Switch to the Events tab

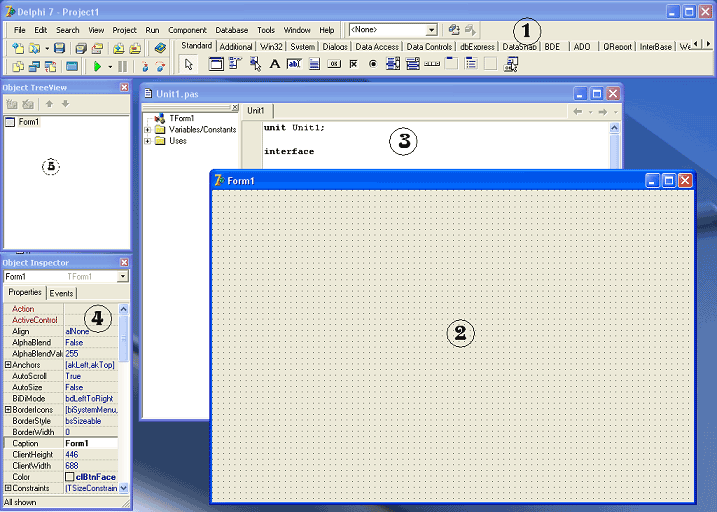point(61,293)
